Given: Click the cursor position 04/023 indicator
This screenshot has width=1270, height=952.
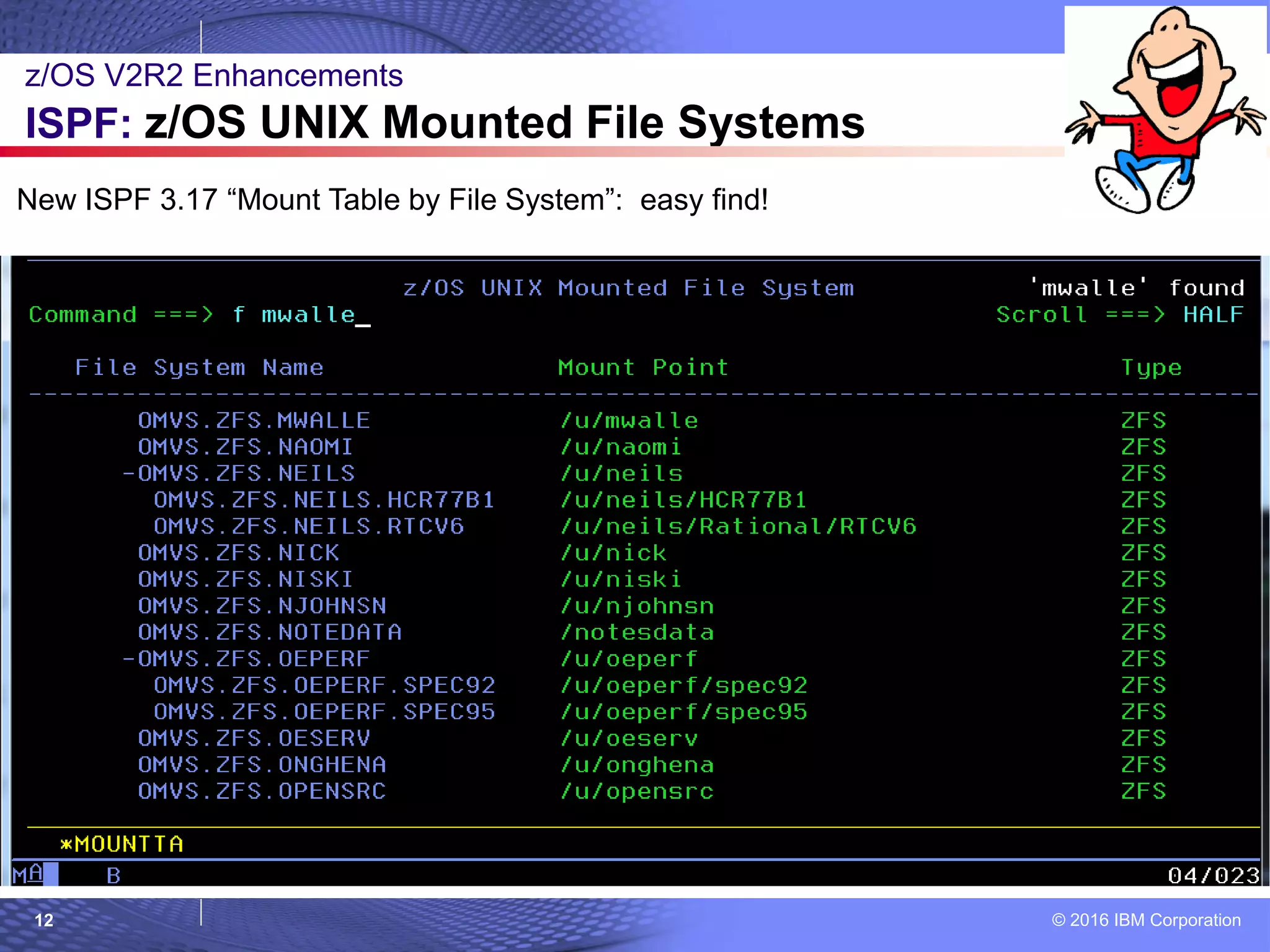Looking at the screenshot, I should click(x=1214, y=875).
